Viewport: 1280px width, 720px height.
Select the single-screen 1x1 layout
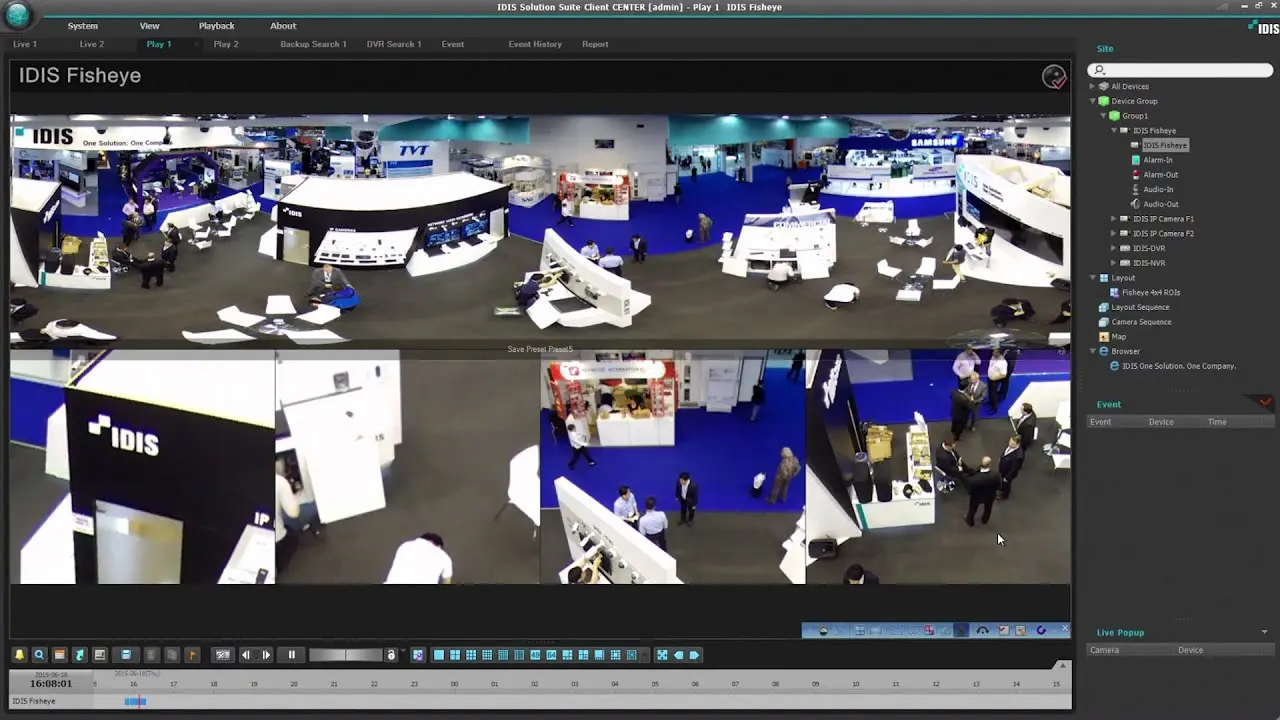[439, 655]
